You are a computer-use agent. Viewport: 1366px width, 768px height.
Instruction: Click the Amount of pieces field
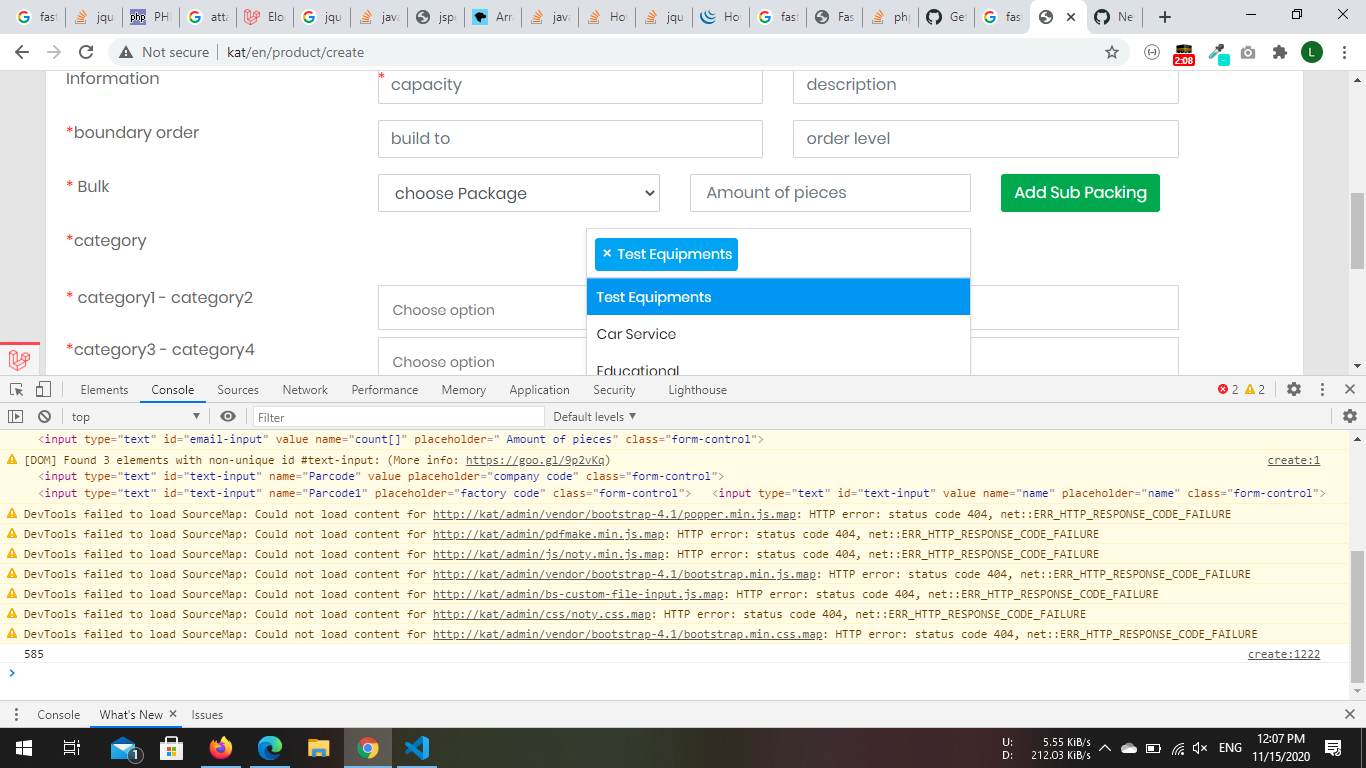830,193
